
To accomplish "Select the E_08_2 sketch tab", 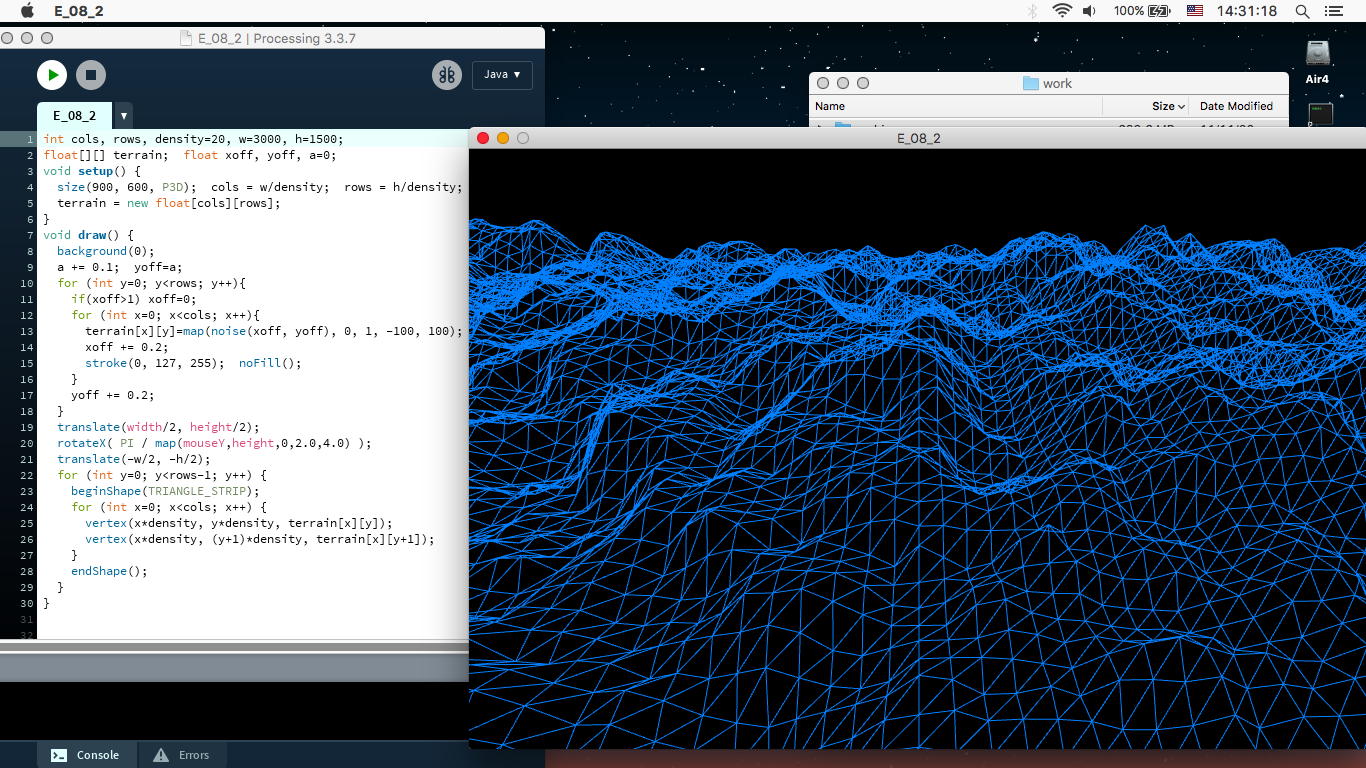I will [x=75, y=116].
